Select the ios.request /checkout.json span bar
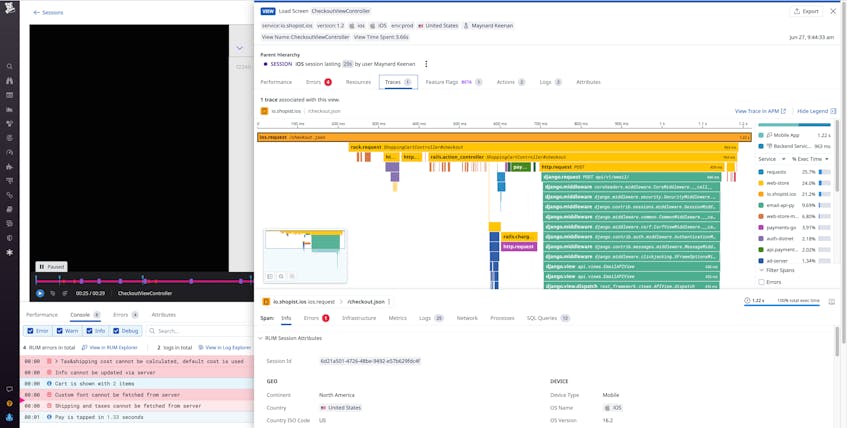 click(x=505, y=137)
